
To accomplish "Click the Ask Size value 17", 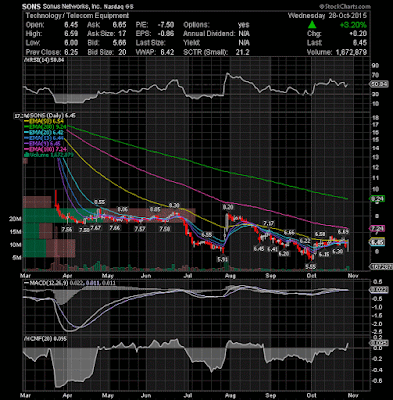I will click(122, 34).
